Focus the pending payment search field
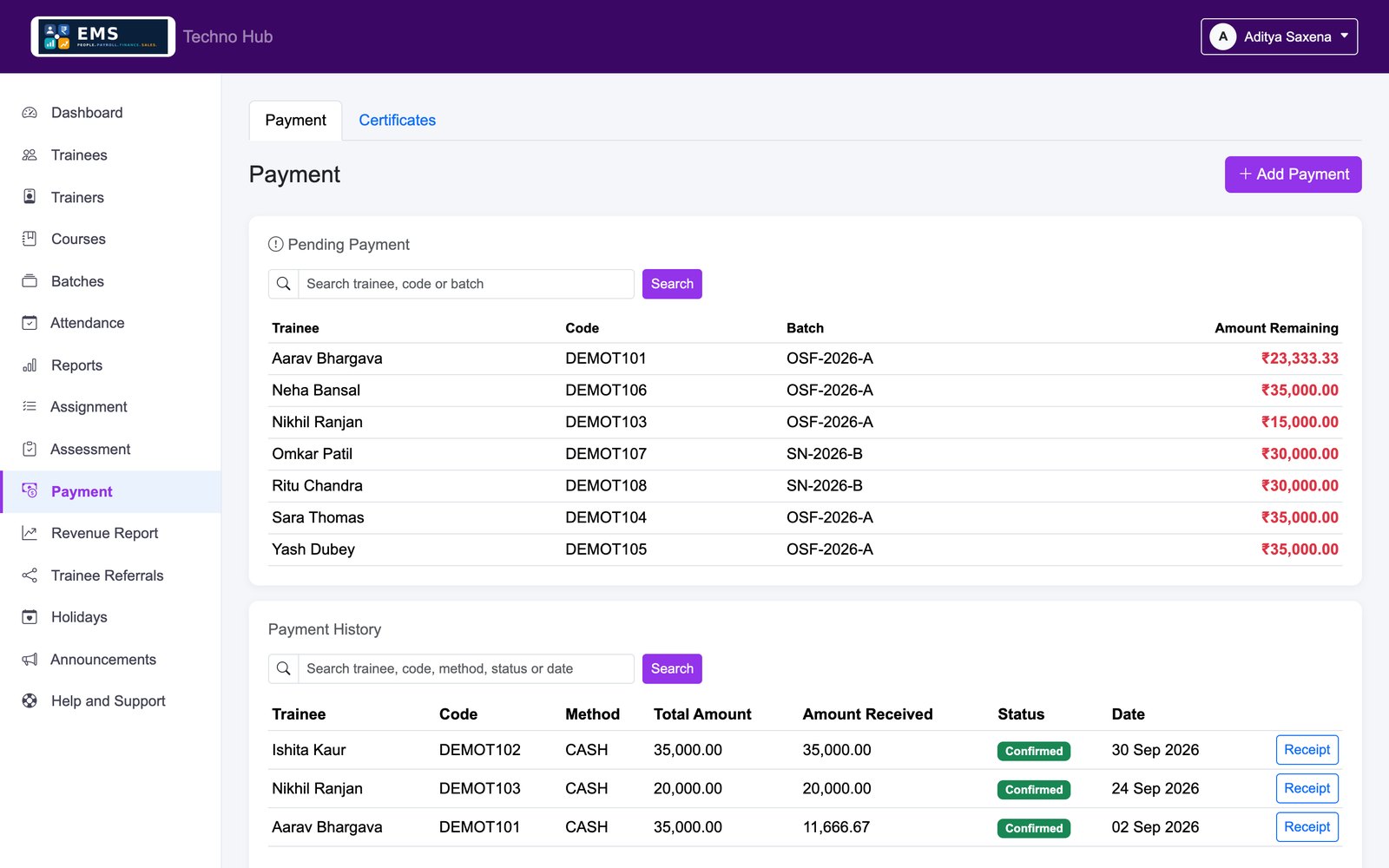Image resolution: width=1389 pixels, height=868 pixels. click(465, 284)
